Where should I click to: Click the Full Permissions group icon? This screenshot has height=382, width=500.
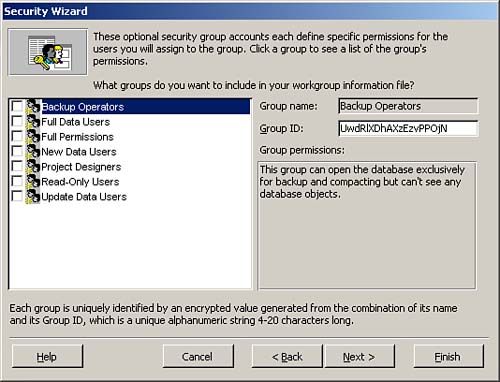click(x=33, y=136)
